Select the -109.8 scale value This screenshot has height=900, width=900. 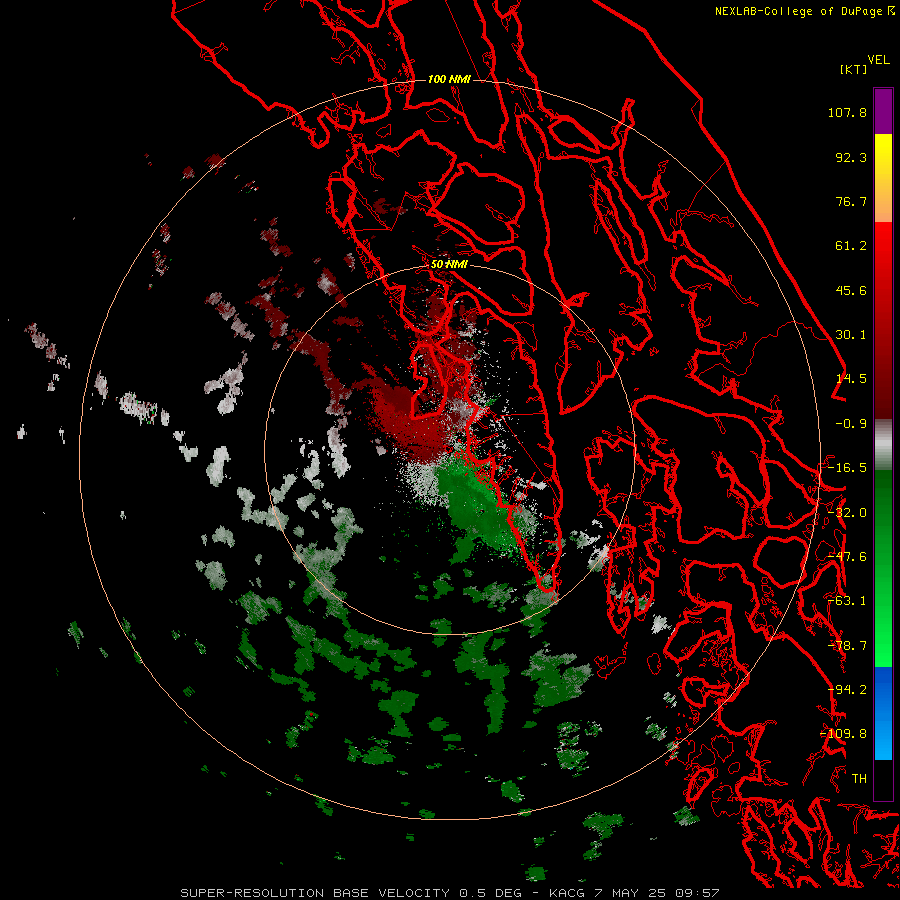(x=843, y=734)
